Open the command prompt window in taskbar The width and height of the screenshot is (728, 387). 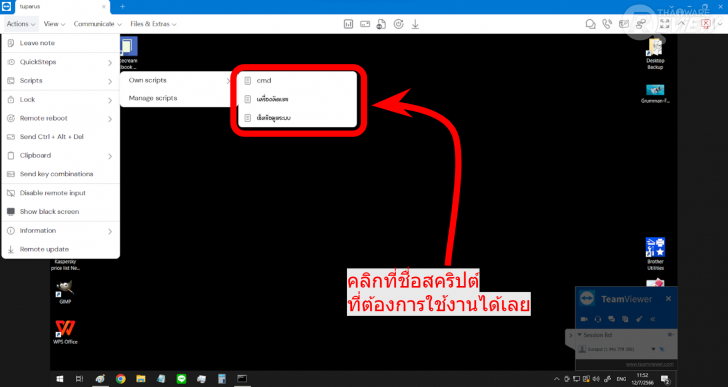[x=242, y=379]
